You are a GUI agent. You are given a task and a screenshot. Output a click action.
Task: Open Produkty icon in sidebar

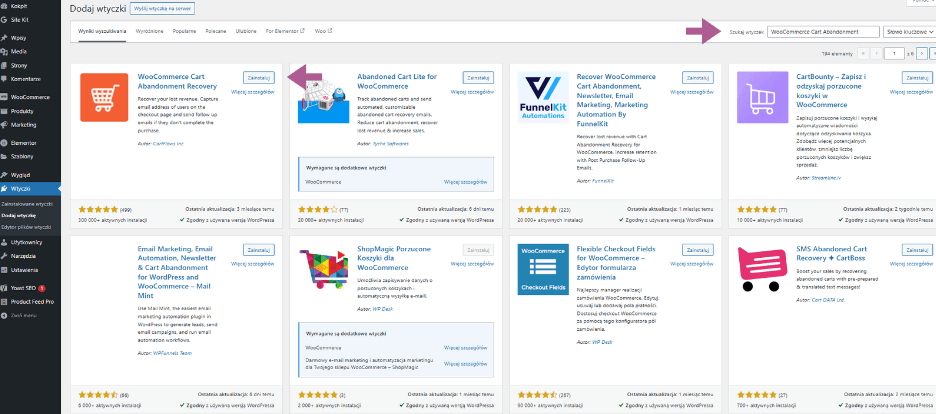tap(4, 111)
